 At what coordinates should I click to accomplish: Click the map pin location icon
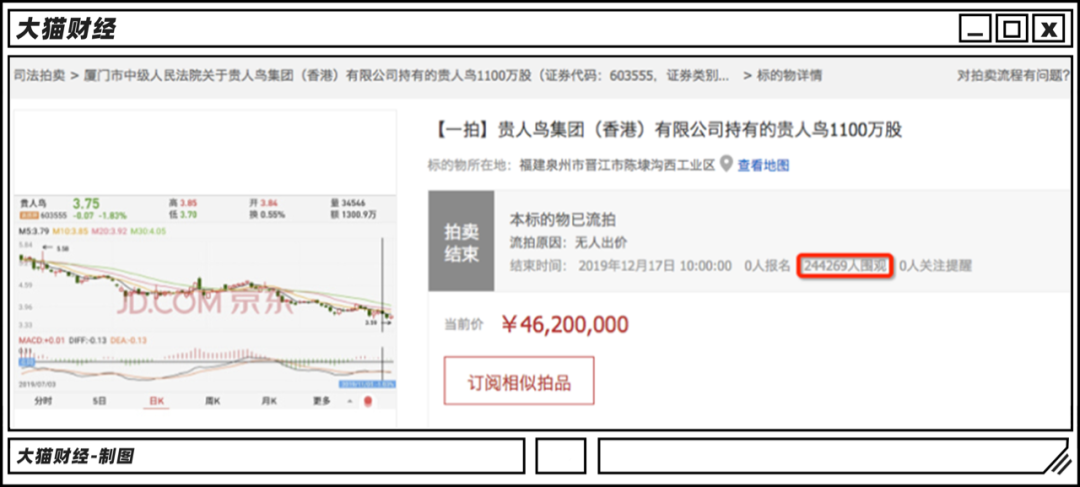[725, 165]
